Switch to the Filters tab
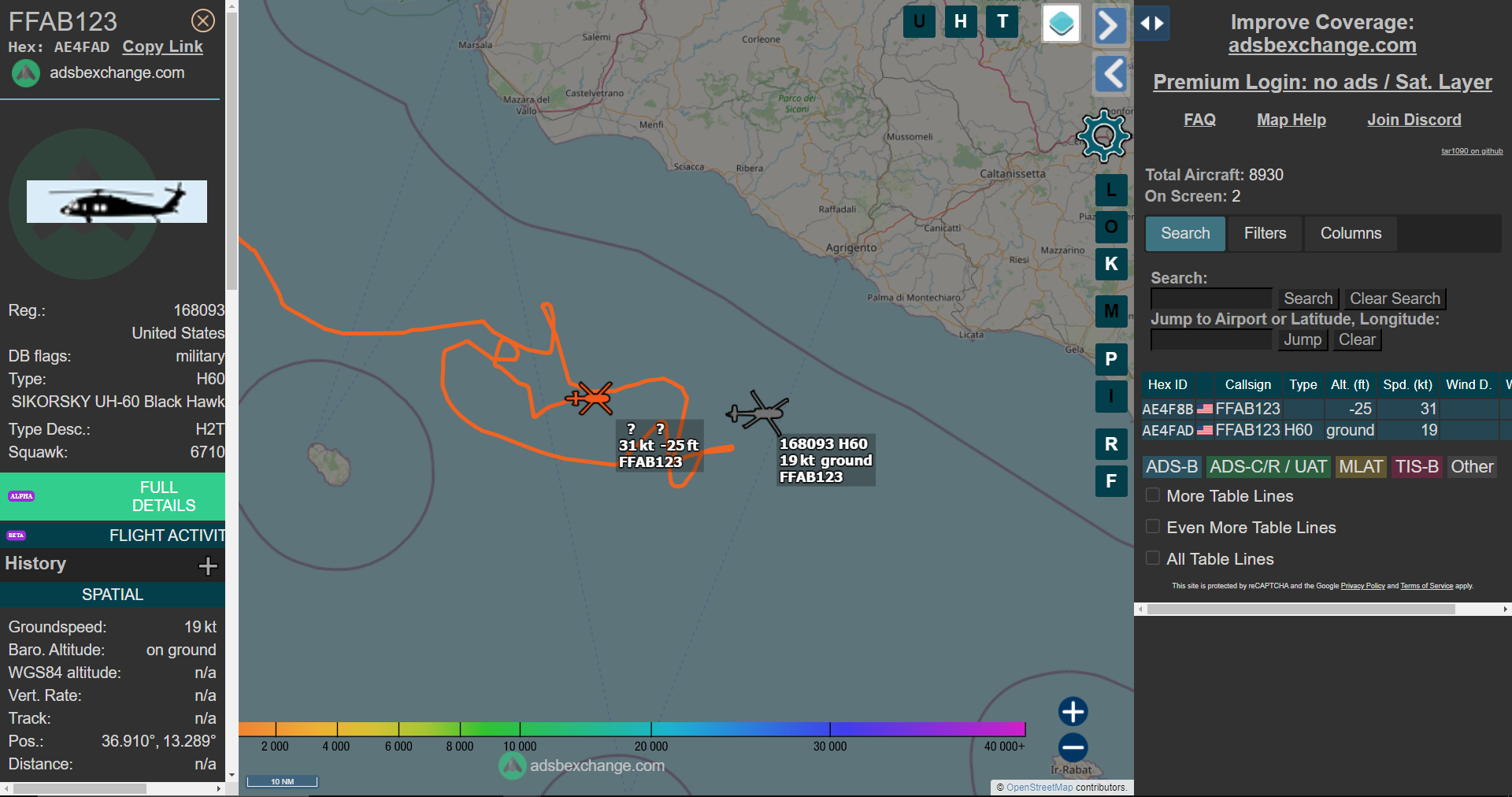Screen dimensions: 1512x797 [1265, 234]
